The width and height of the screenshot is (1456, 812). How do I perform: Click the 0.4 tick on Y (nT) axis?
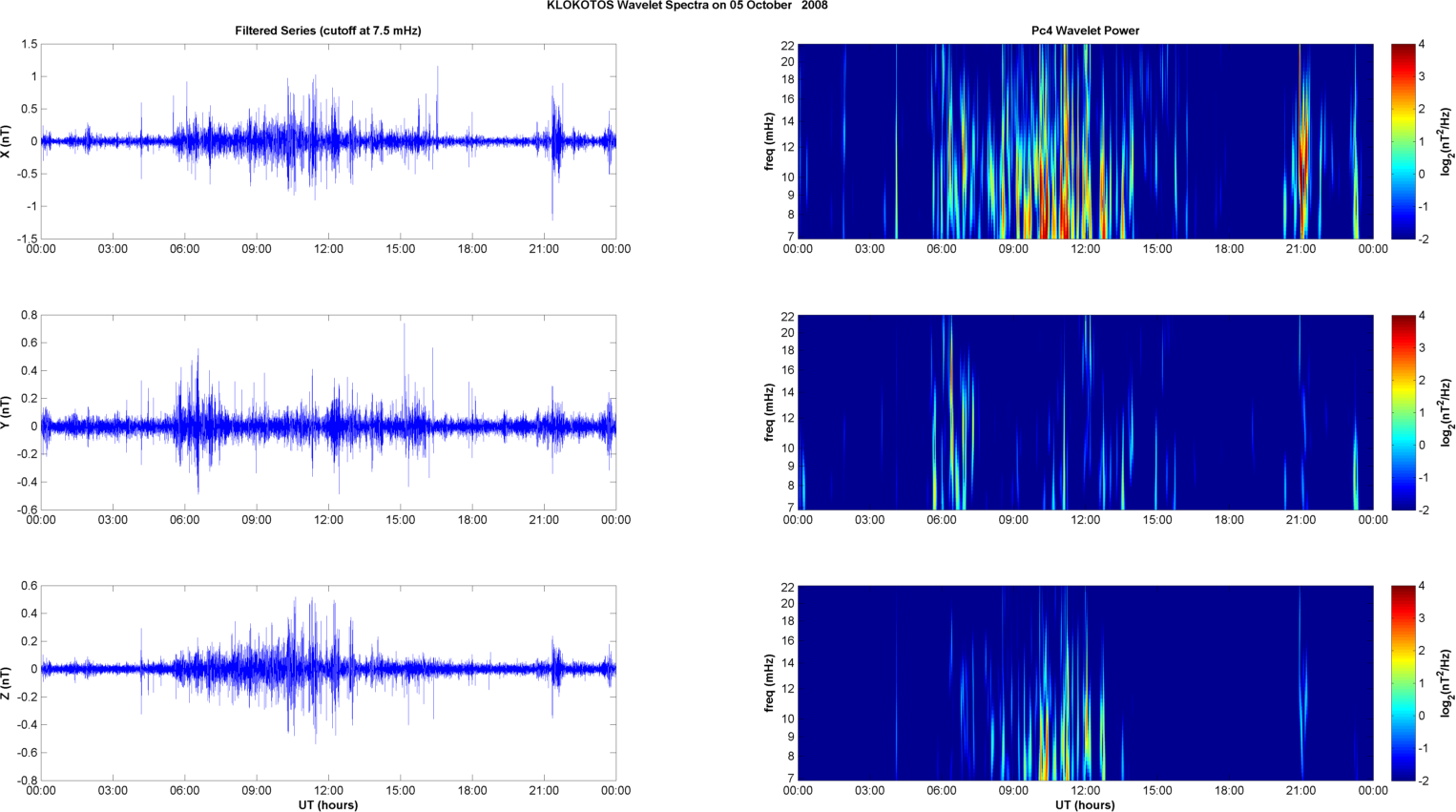pos(29,371)
